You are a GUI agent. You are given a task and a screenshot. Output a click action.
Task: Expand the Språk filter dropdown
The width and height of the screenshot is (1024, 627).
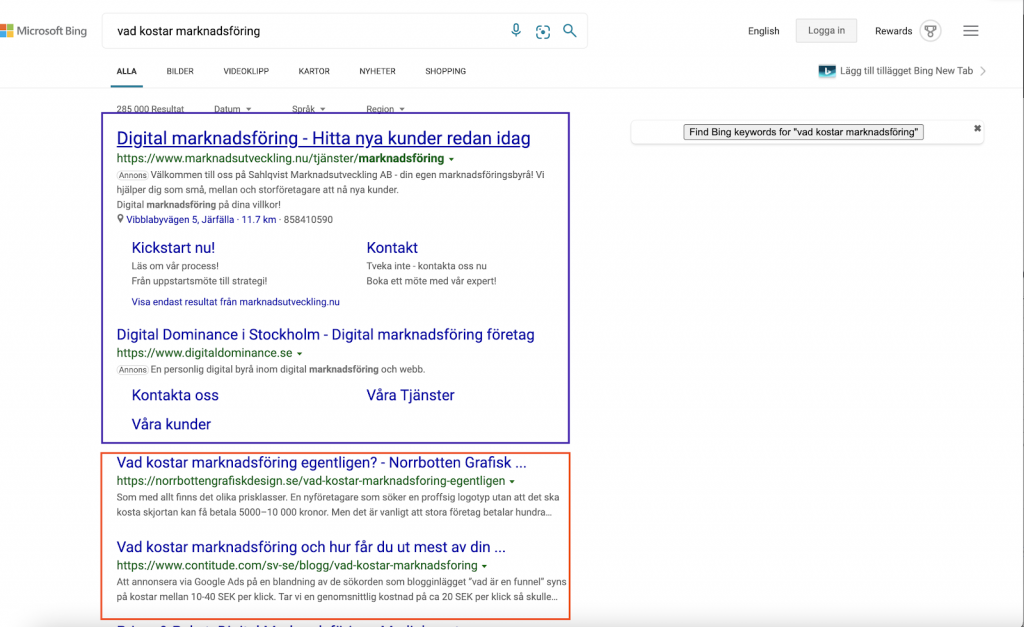pos(308,108)
